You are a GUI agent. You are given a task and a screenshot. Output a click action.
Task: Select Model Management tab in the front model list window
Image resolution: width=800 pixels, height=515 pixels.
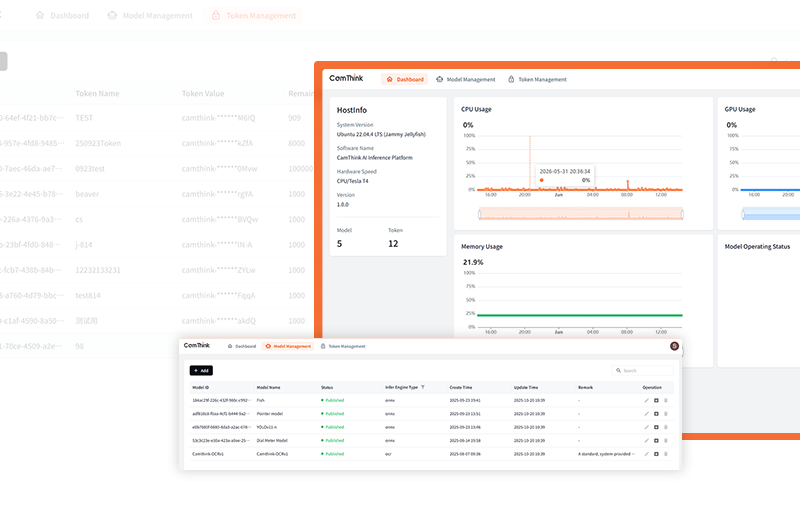tap(288, 346)
